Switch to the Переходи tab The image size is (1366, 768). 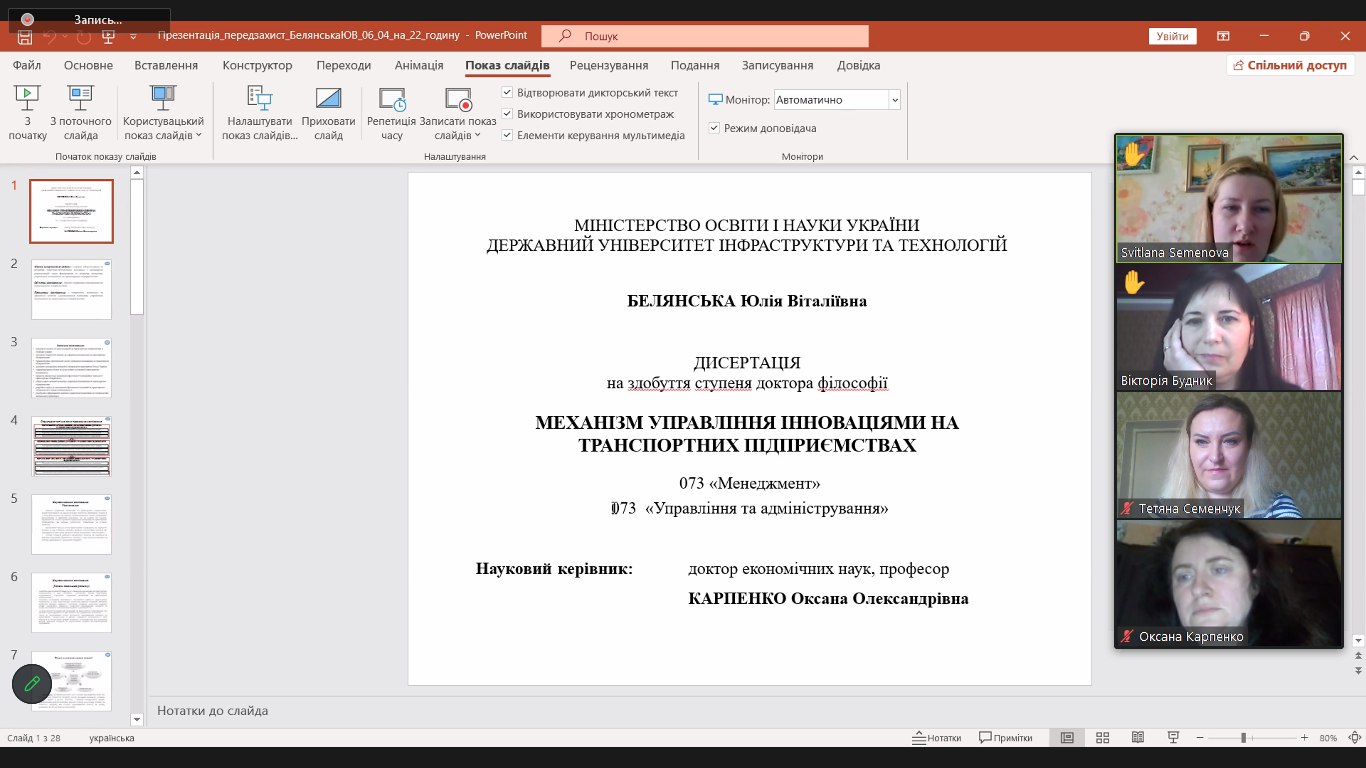344,65
